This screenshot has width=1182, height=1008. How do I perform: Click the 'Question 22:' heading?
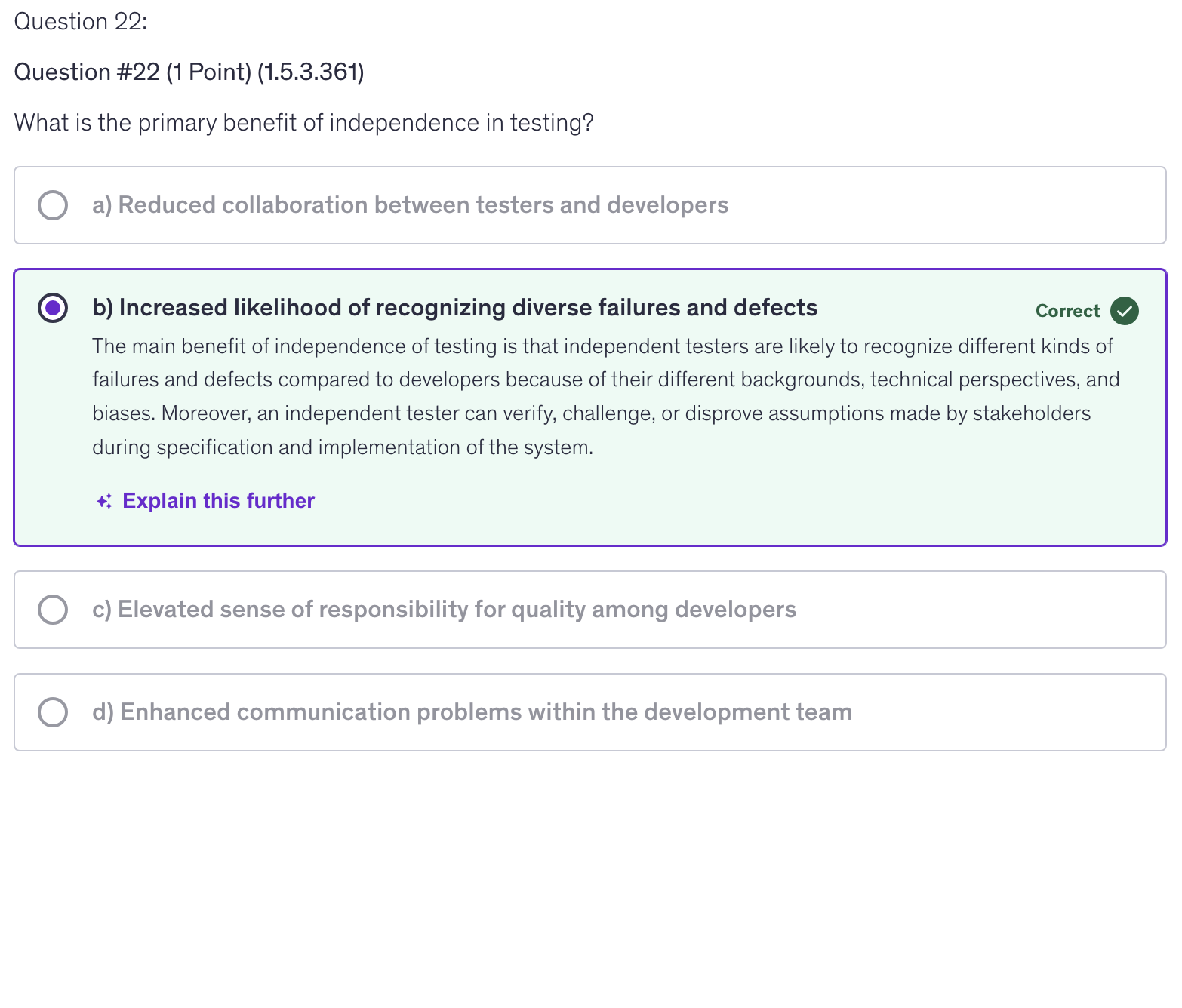81,22
